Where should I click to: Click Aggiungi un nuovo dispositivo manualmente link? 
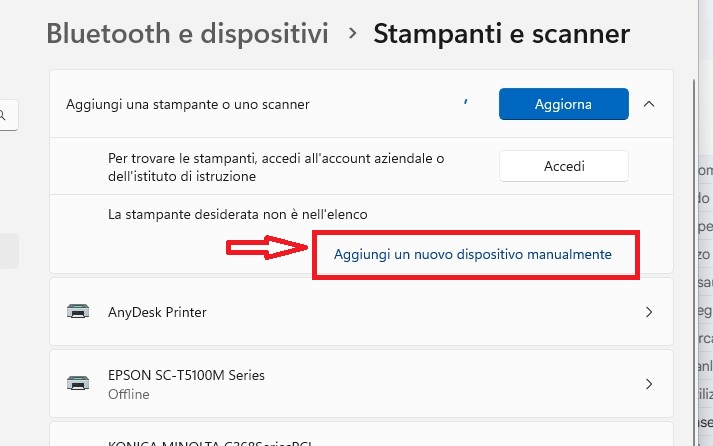(472, 254)
